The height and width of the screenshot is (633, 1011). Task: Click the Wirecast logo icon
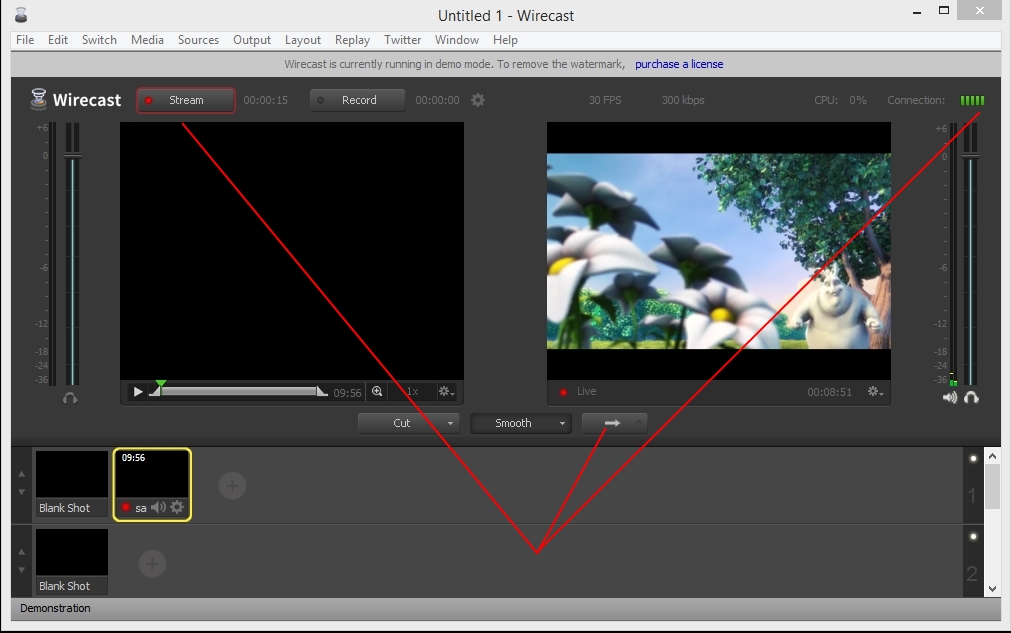[39, 99]
